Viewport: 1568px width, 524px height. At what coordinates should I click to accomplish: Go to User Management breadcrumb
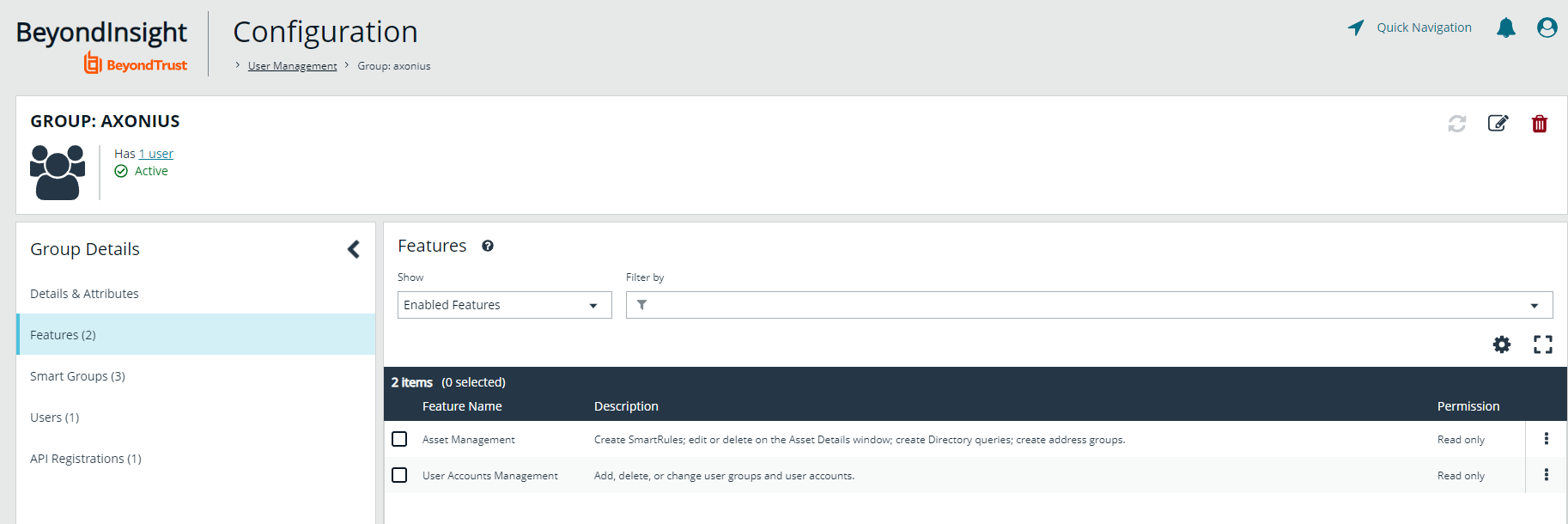click(x=293, y=66)
